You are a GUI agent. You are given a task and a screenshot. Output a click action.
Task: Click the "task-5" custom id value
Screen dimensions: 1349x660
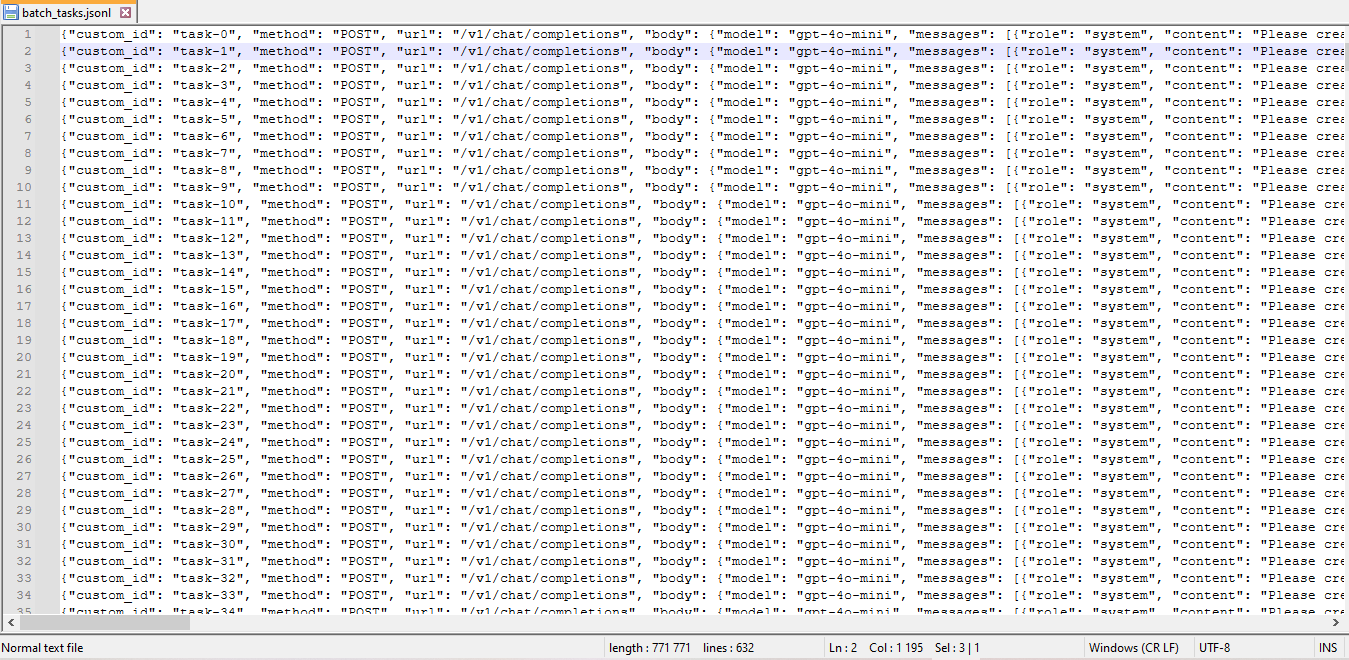(x=204, y=119)
